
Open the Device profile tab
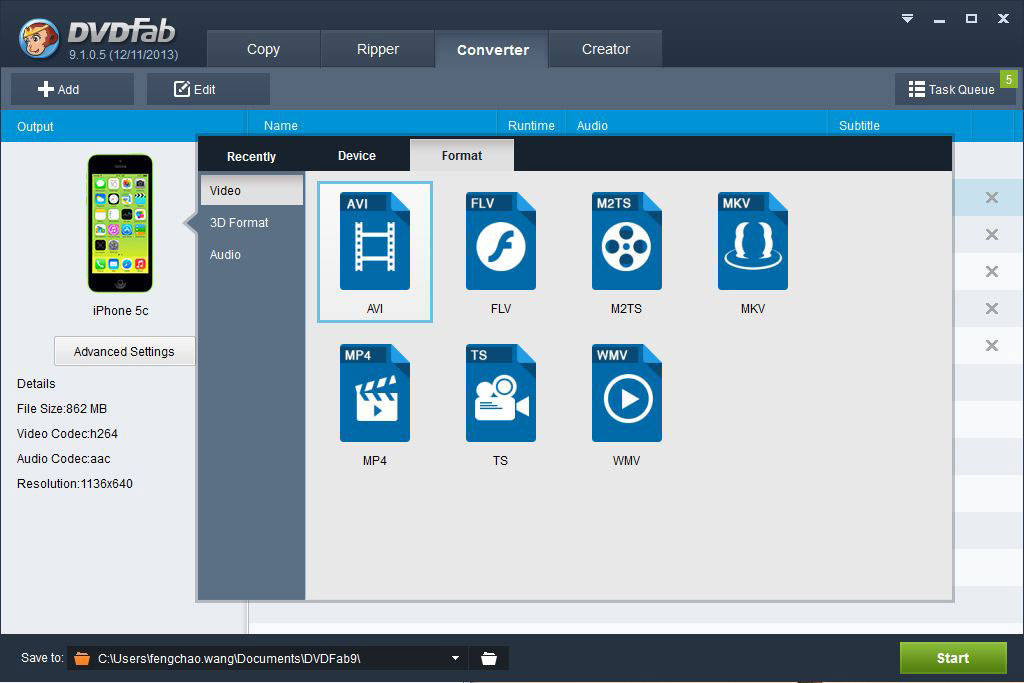[x=357, y=155]
